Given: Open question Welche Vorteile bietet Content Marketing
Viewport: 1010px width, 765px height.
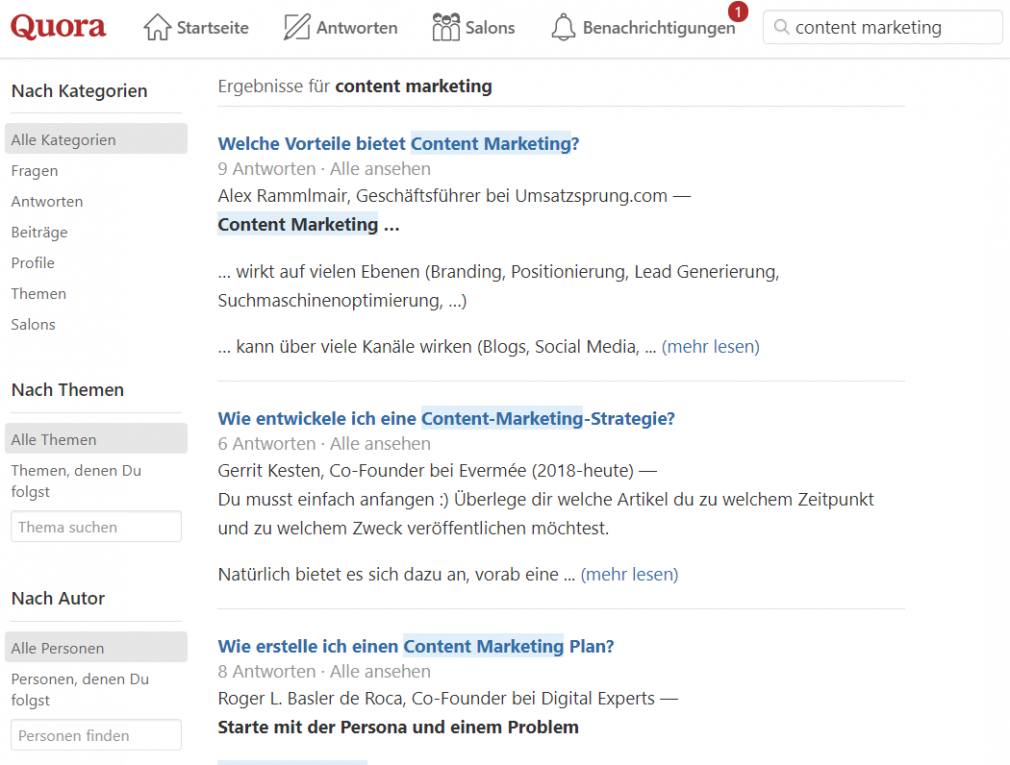Looking at the screenshot, I should click(x=399, y=144).
